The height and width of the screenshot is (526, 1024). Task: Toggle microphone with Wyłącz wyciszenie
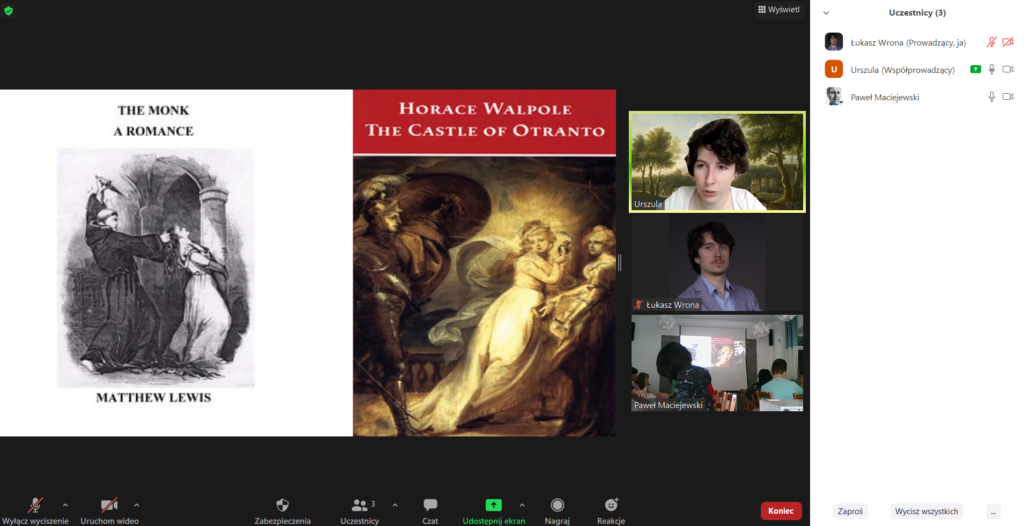coord(35,505)
